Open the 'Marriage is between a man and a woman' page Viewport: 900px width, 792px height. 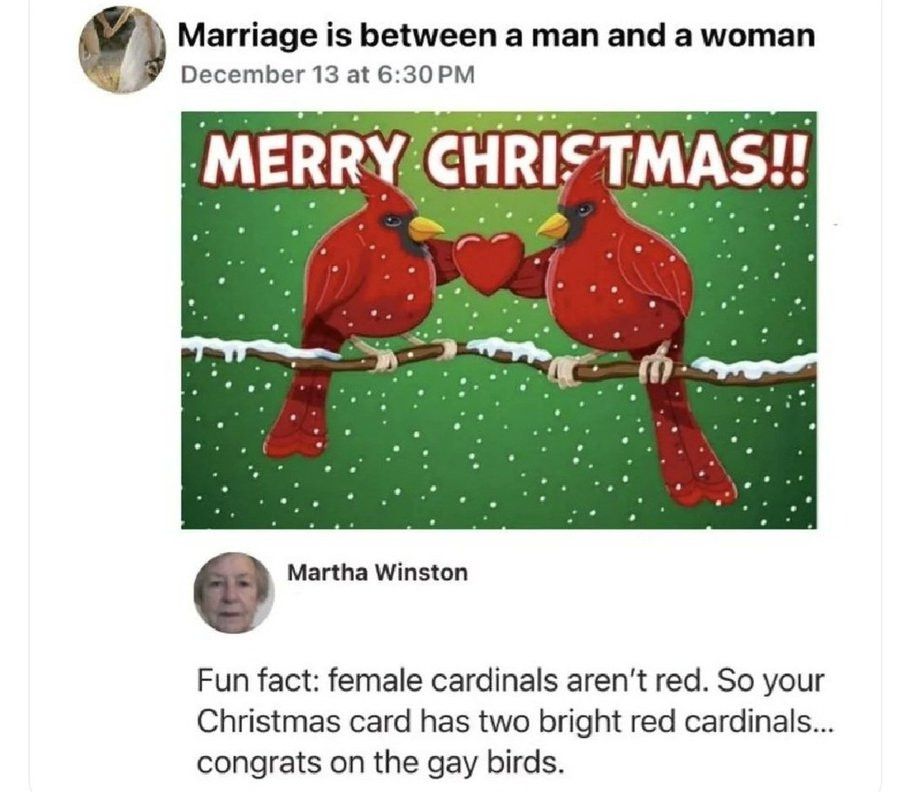[x=496, y=36]
